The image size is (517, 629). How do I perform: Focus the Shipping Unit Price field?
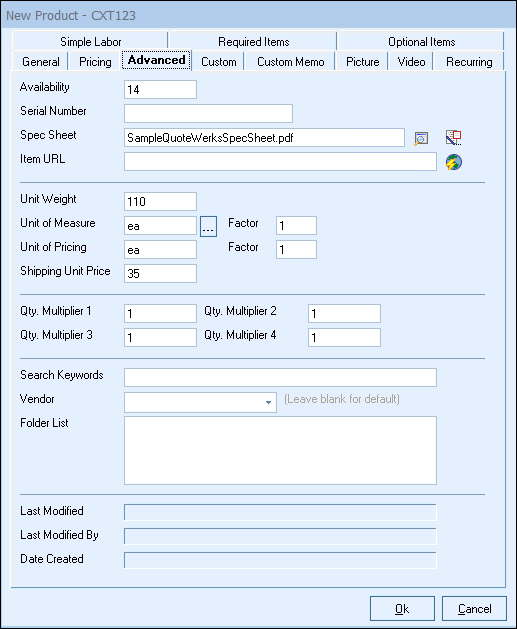[x=160, y=274]
